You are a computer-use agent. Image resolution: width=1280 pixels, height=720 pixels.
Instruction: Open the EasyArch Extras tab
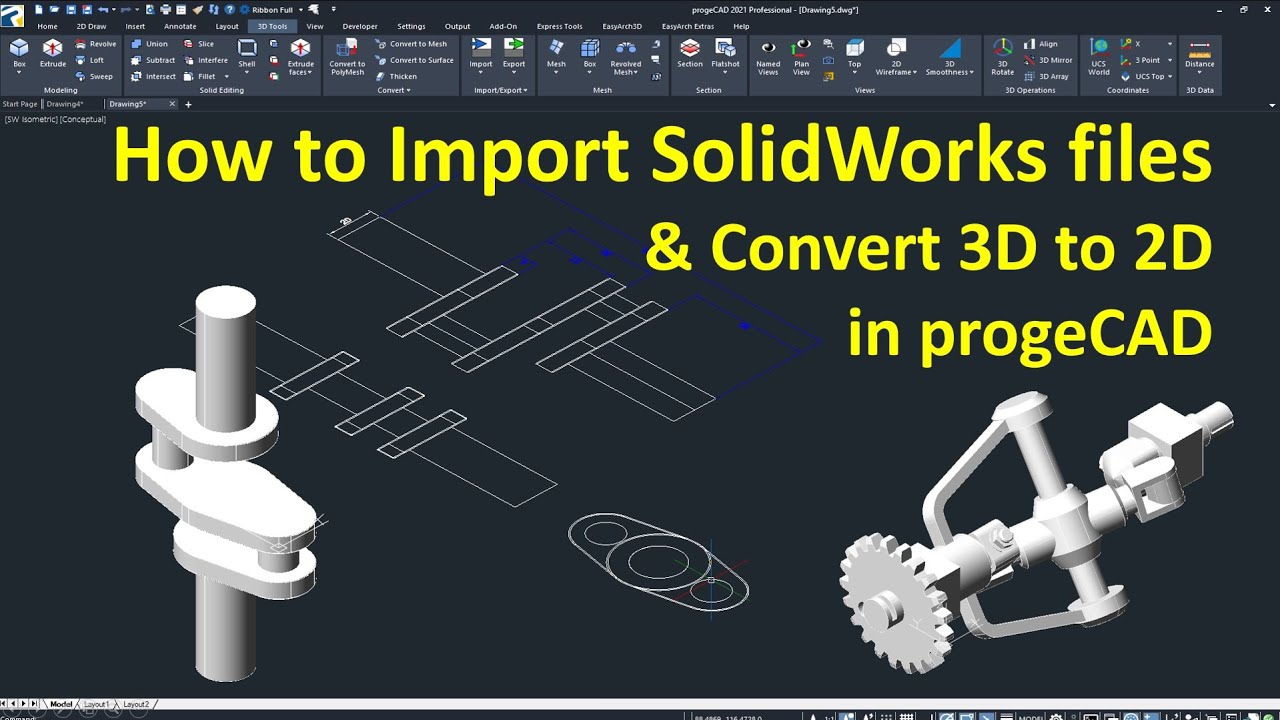686,26
